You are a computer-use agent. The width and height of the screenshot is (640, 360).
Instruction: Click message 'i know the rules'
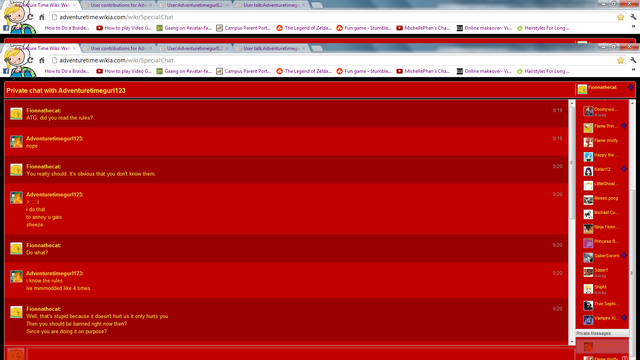[x=44, y=281]
